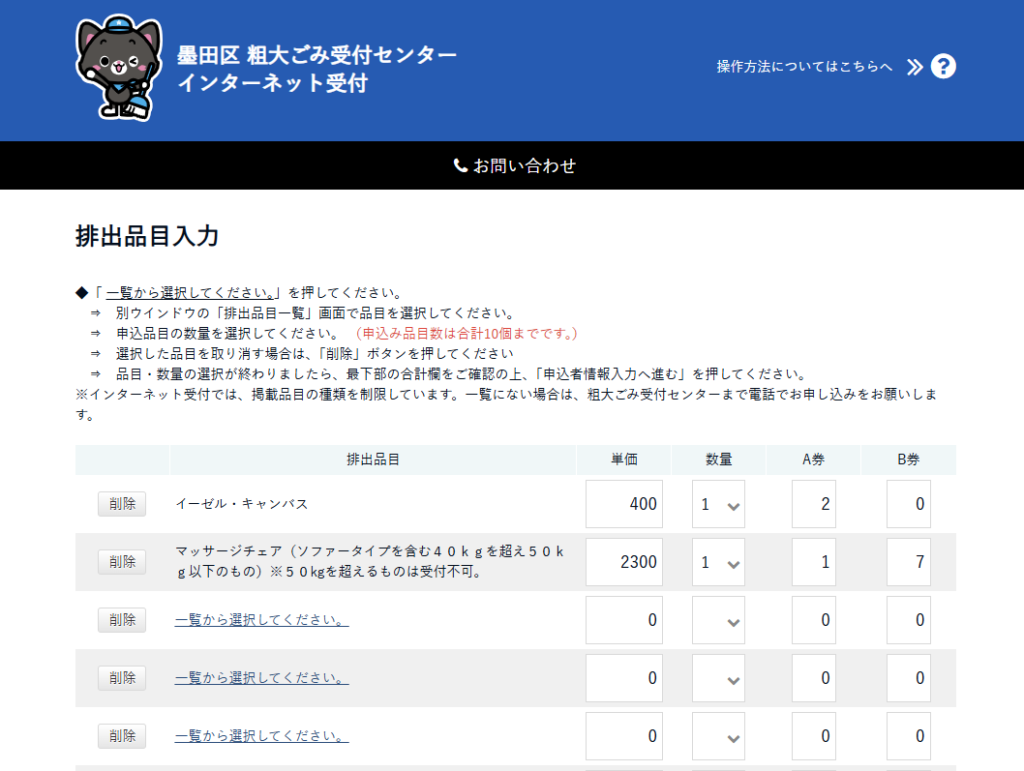Click the B券 field showing 7
The height and width of the screenshot is (771, 1024).
click(x=908, y=562)
